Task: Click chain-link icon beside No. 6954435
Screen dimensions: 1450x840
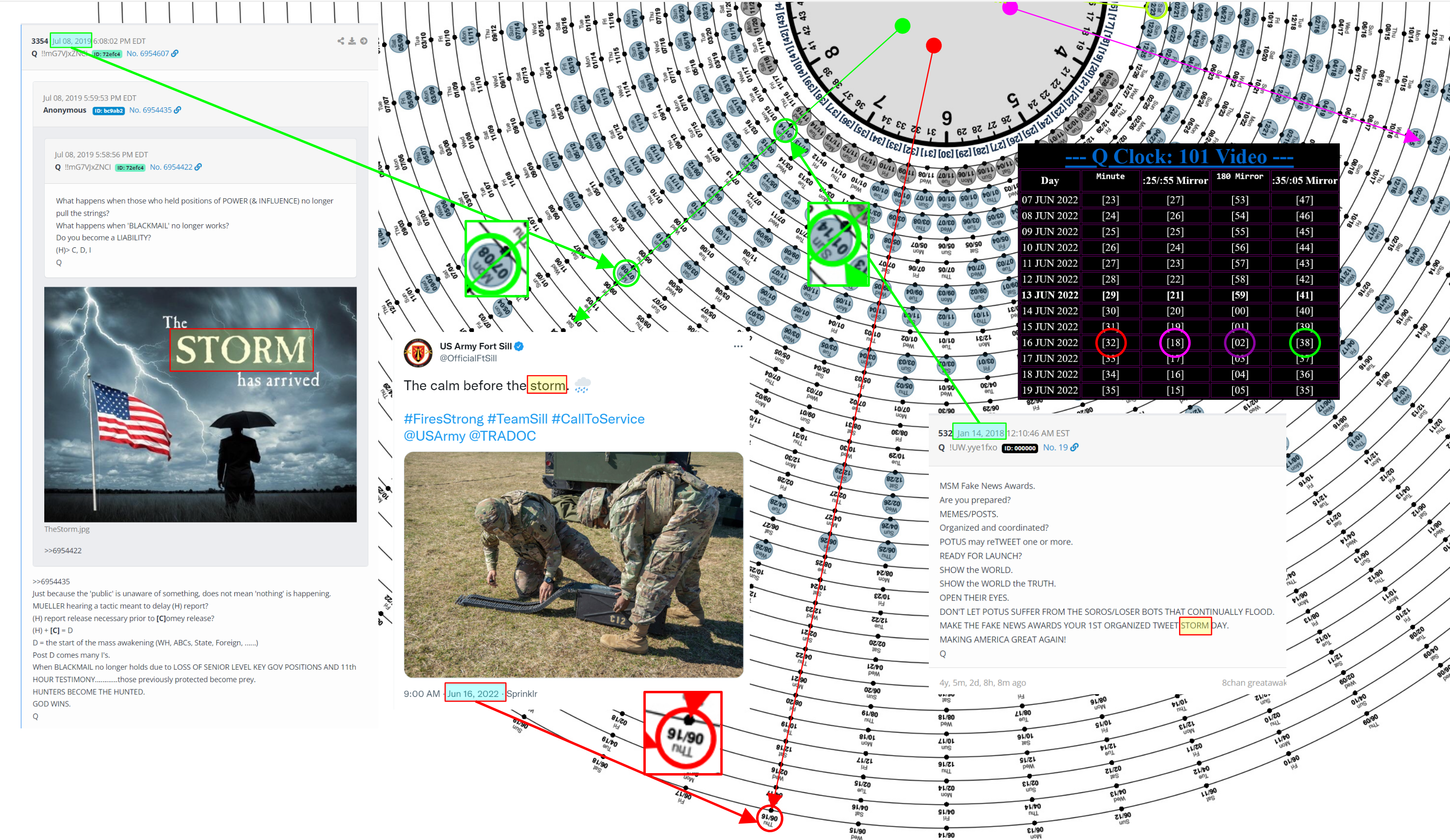Action: [178, 110]
